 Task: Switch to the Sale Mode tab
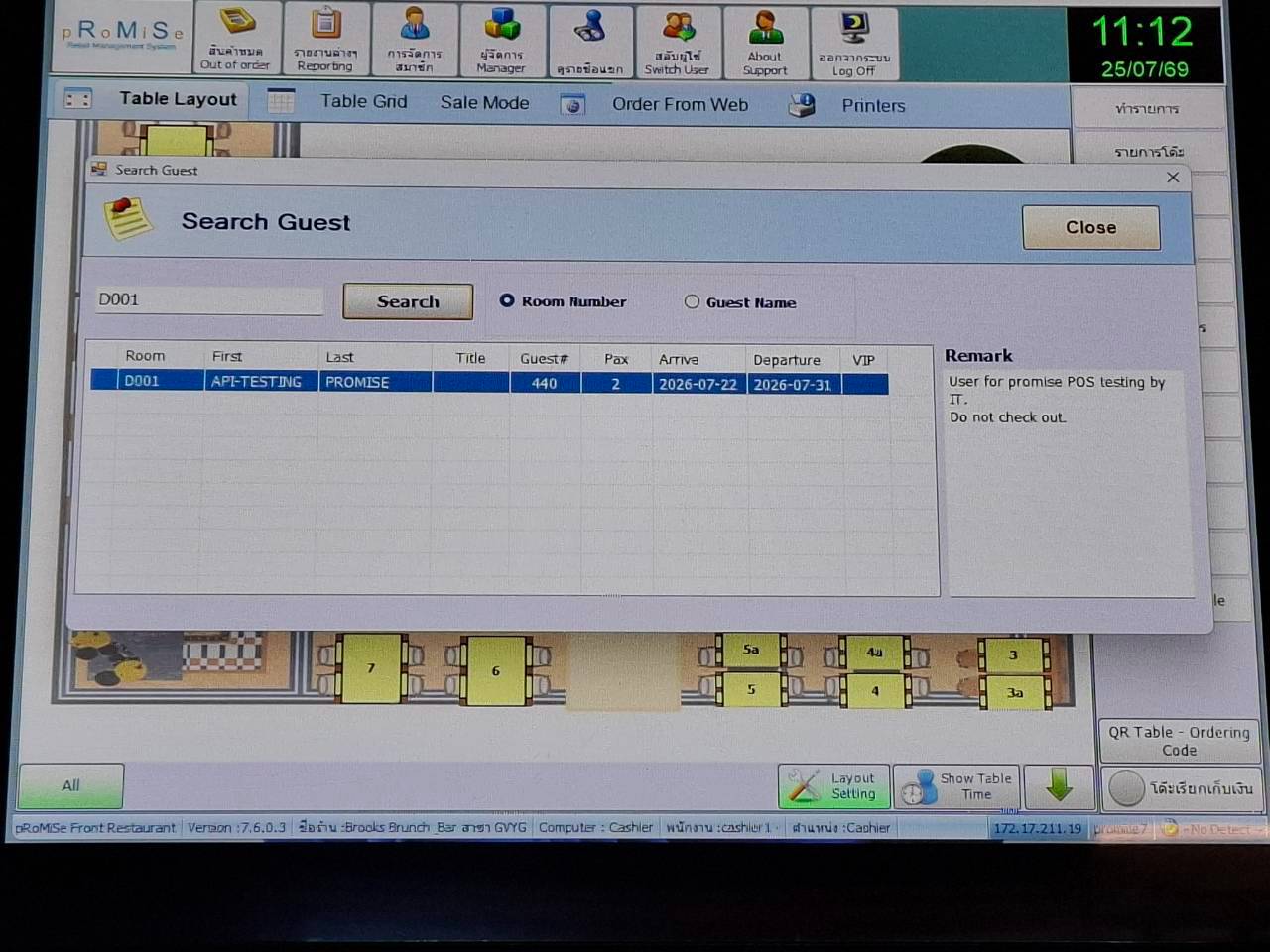pyautogui.click(x=484, y=102)
